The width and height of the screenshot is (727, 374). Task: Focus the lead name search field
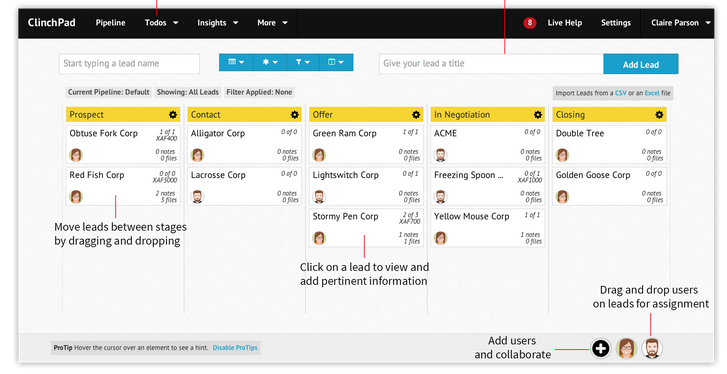pos(129,63)
